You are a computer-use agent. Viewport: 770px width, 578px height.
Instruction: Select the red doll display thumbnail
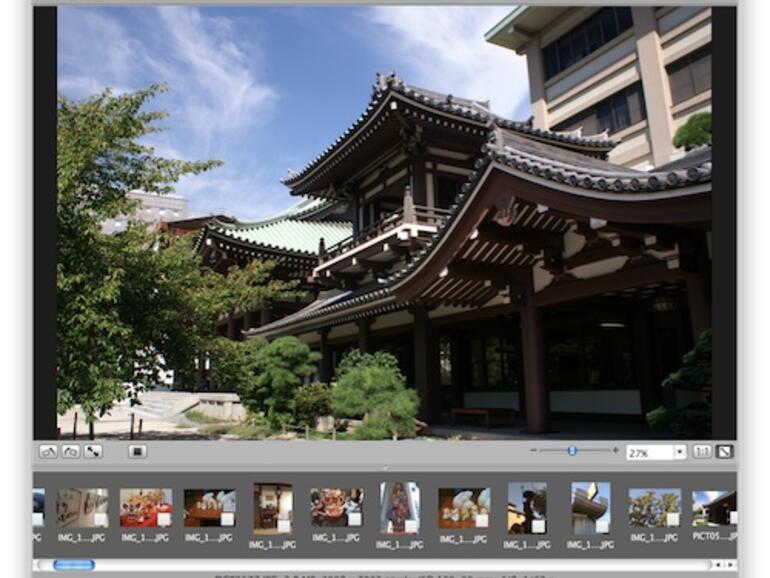tap(146, 508)
